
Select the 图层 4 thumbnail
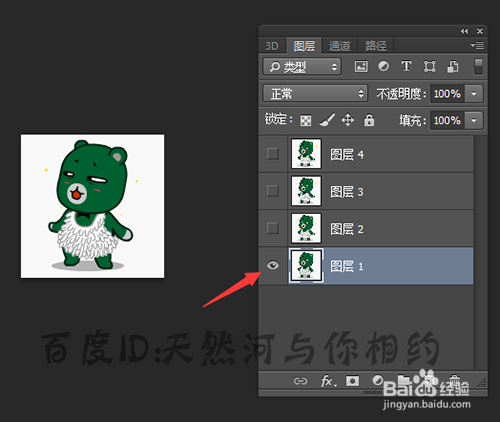[x=306, y=154]
